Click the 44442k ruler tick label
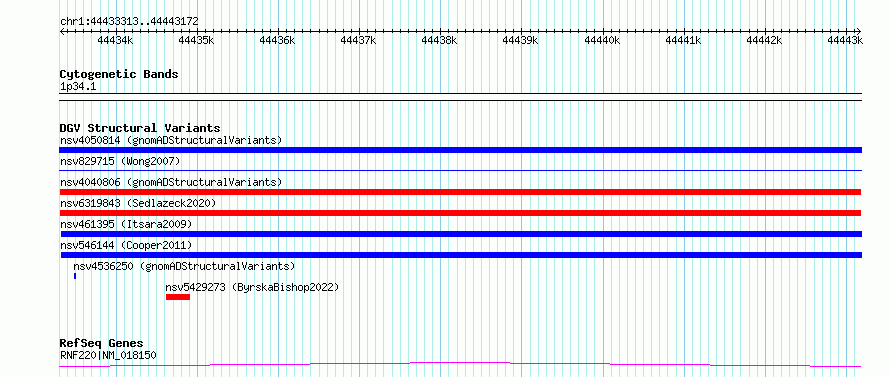The image size is (890, 377). point(764,40)
